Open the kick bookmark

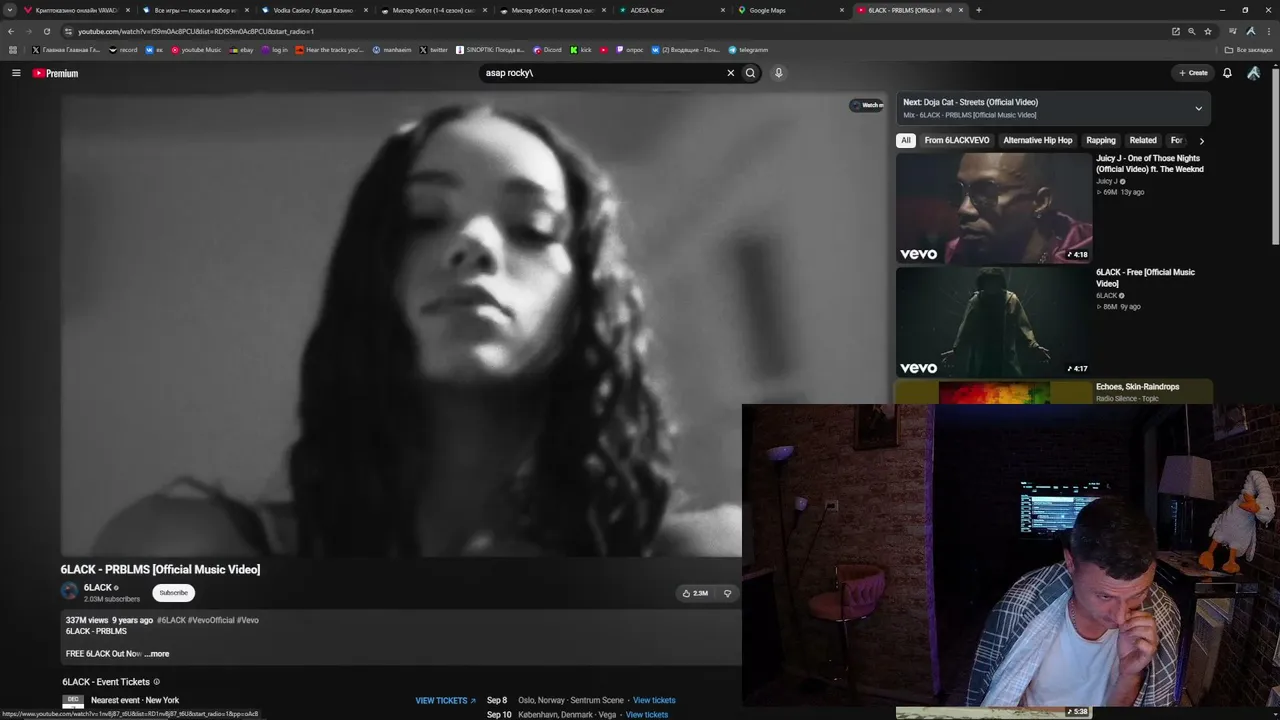pyautogui.click(x=581, y=50)
